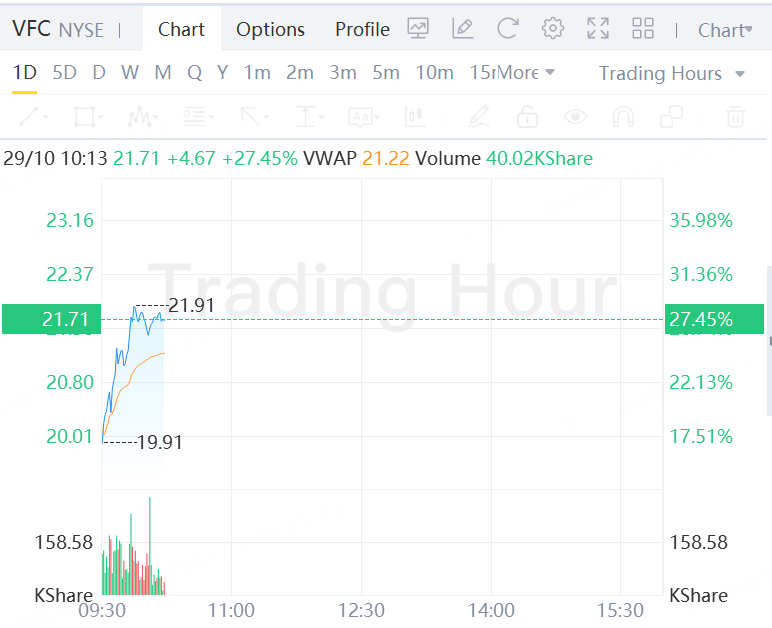Image resolution: width=772 pixels, height=628 pixels.
Task: Select the 5D timeframe
Action: pos(64,73)
